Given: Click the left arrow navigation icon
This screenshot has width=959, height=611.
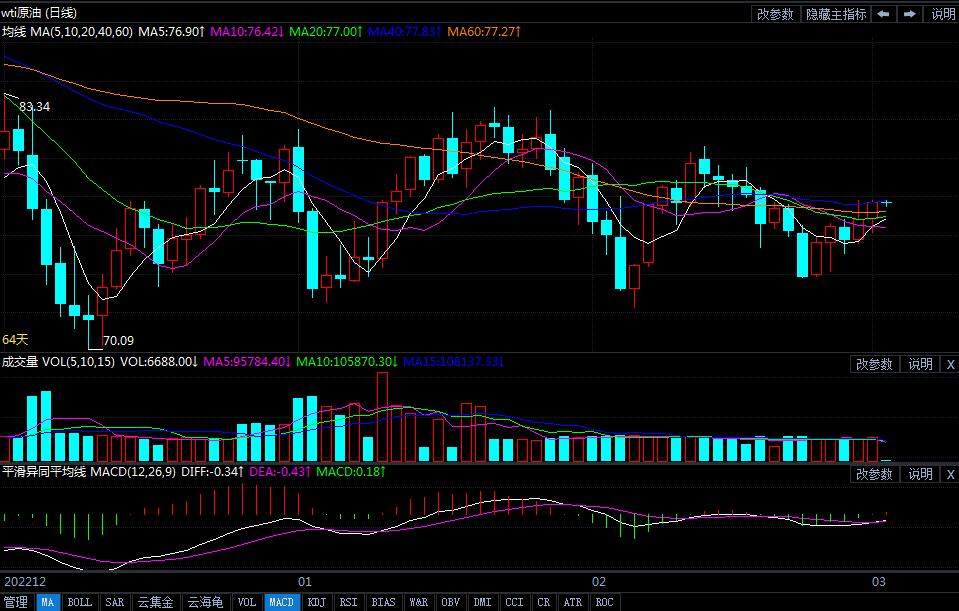Looking at the screenshot, I should point(884,14).
